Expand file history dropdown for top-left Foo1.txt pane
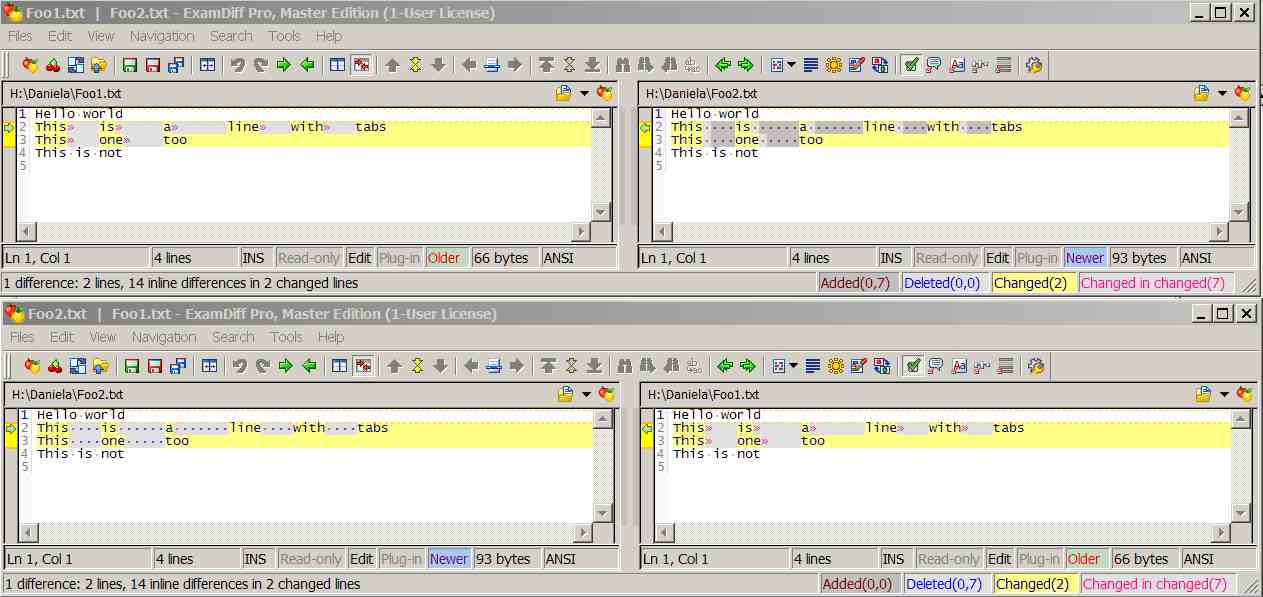1263x597 pixels. [584, 93]
